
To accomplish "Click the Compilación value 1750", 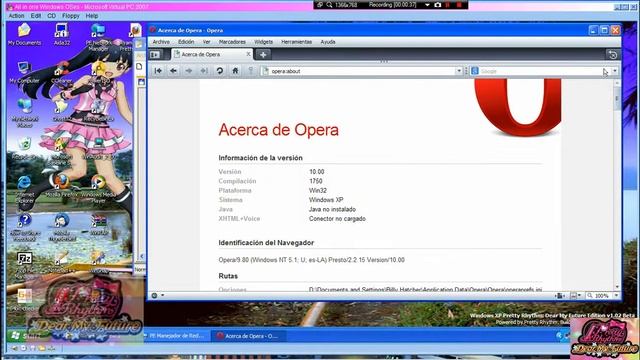I will 316,181.
